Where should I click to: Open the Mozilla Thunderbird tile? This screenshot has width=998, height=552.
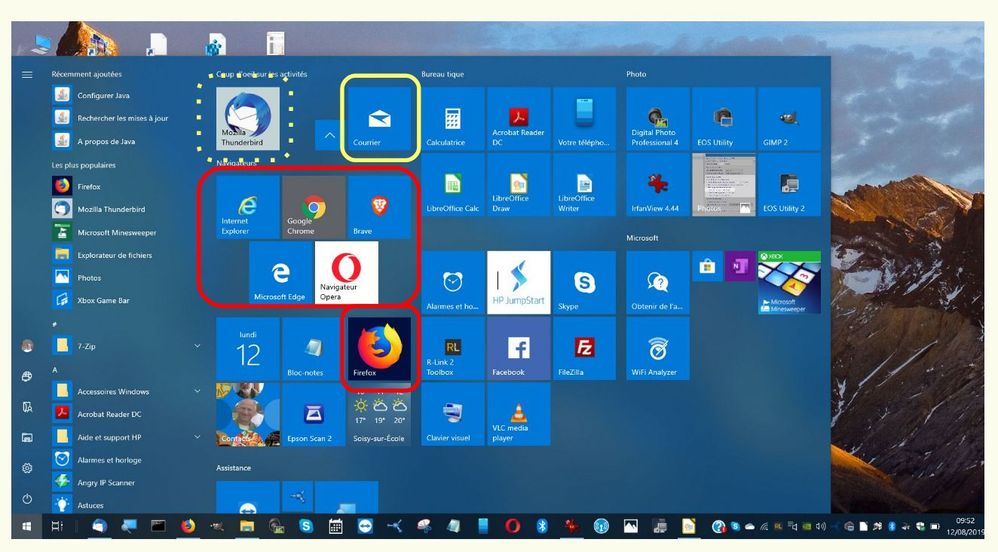pos(248,118)
